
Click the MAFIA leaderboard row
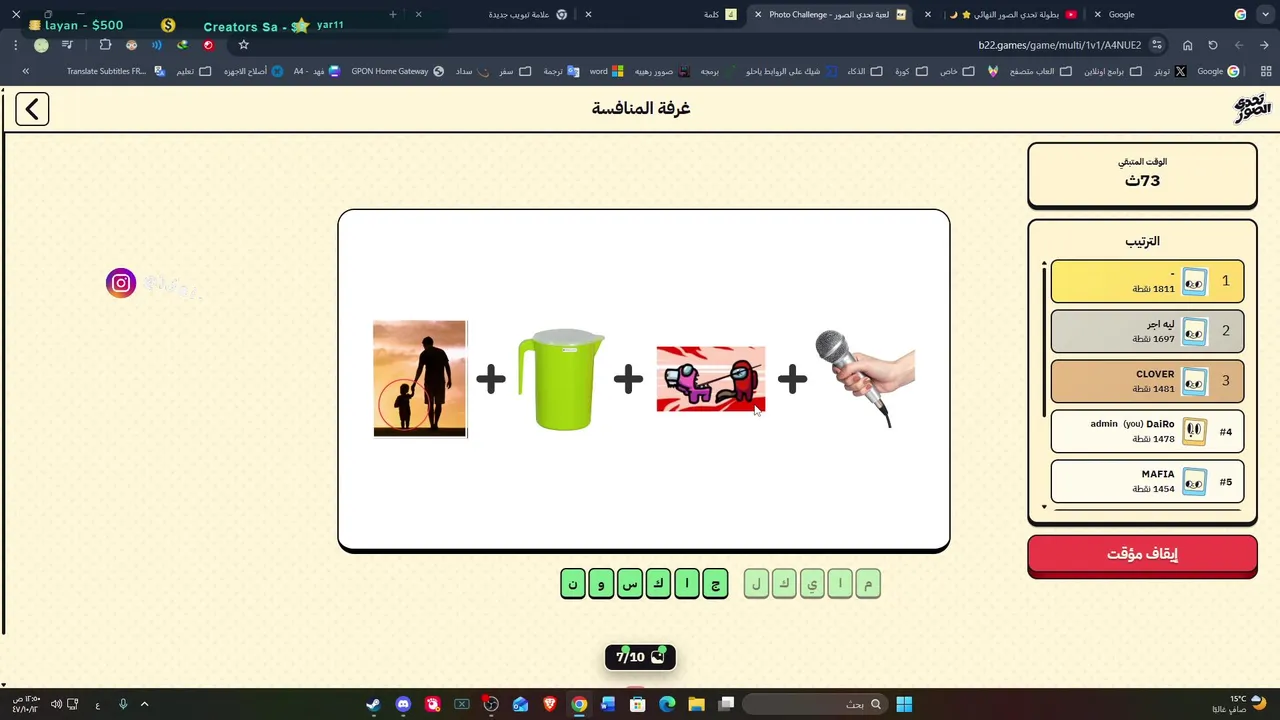(x=1147, y=481)
